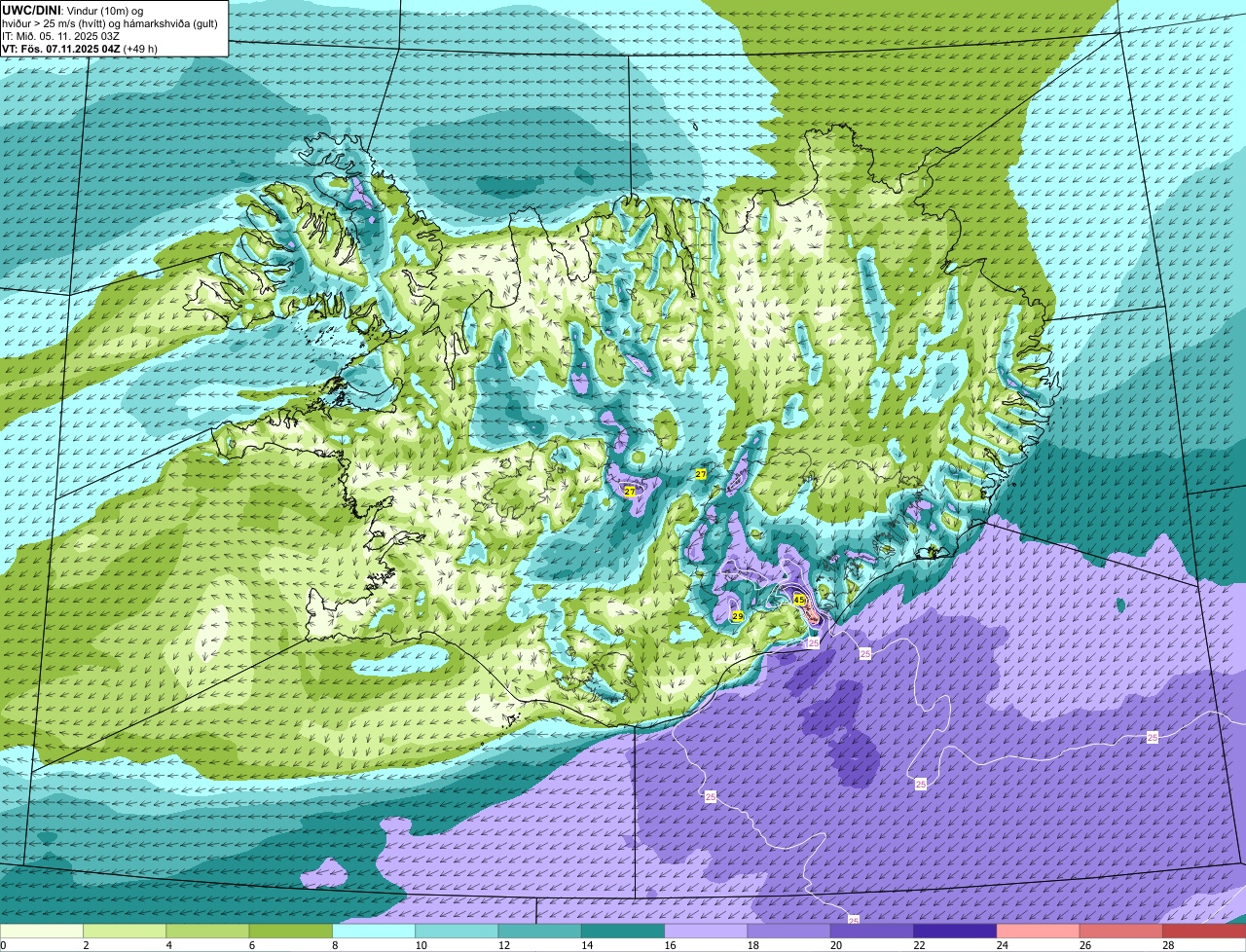Click the "UWC/DINI: Vindur (10m) og" title line
The height and width of the screenshot is (952, 1246).
[73, 10]
